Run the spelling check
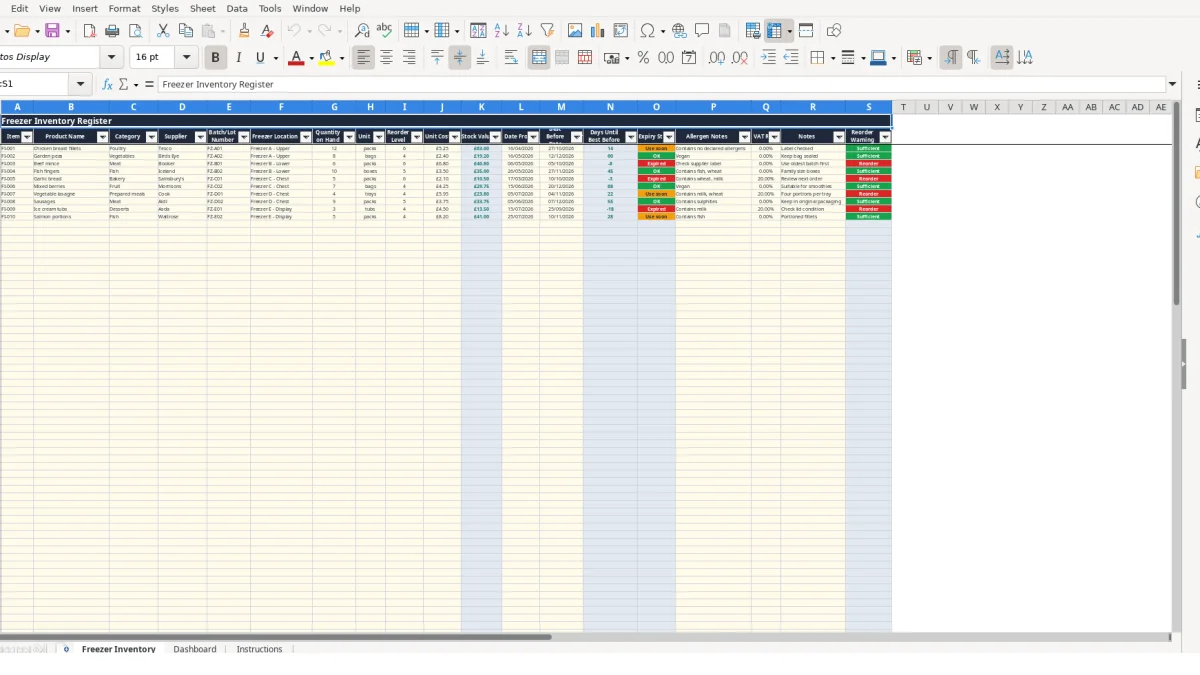The image size is (1200, 675). tap(384, 31)
